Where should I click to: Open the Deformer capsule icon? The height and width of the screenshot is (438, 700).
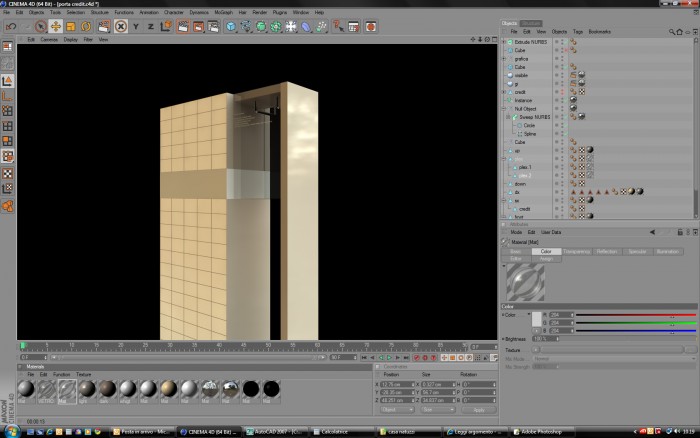click(305, 27)
